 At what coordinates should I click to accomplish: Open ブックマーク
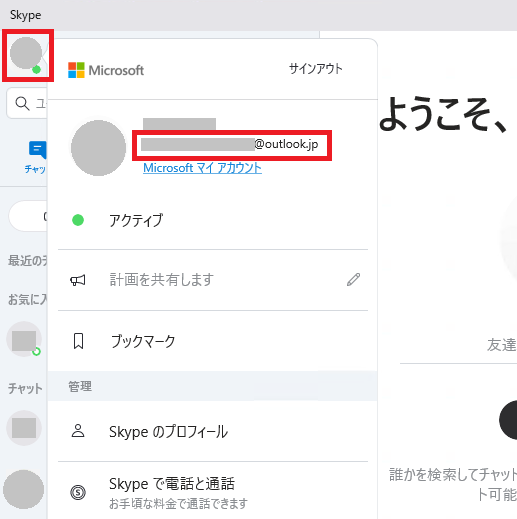pyautogui.click(x=213, y=341)
